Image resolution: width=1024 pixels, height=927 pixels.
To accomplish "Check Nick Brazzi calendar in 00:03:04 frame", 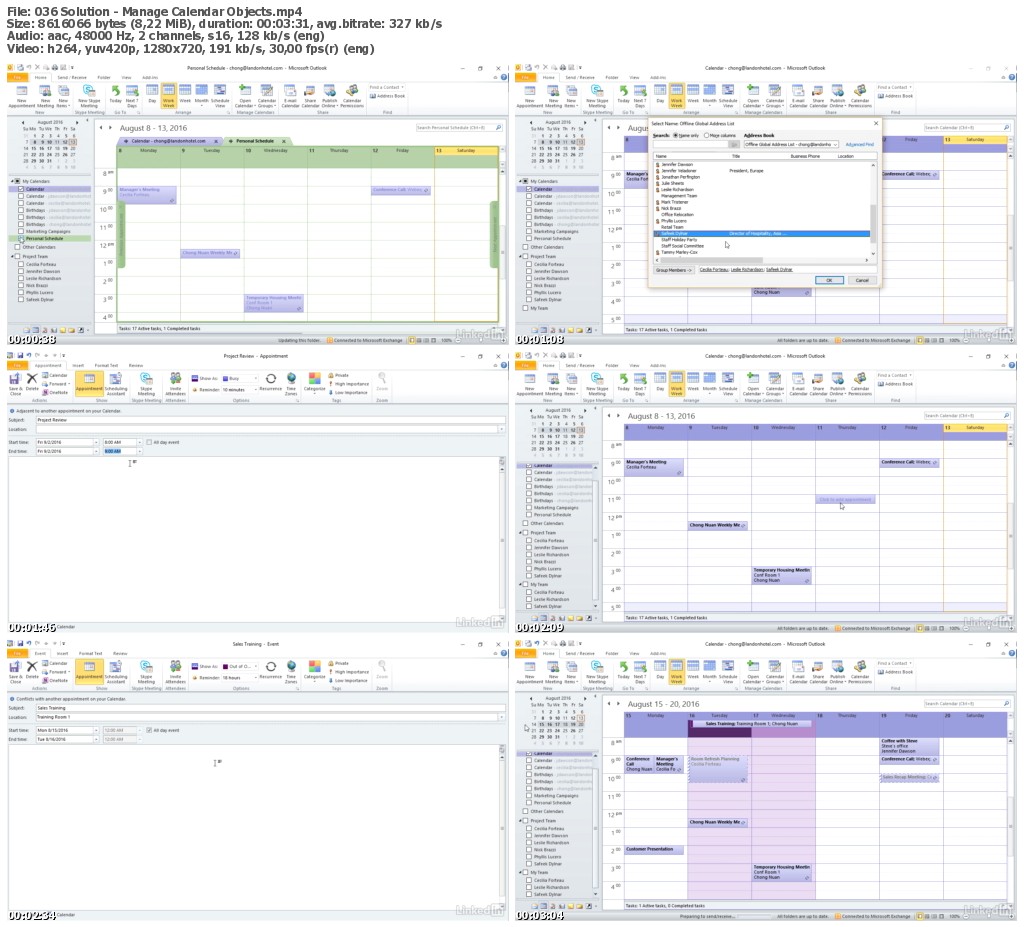I will [529, 849].
